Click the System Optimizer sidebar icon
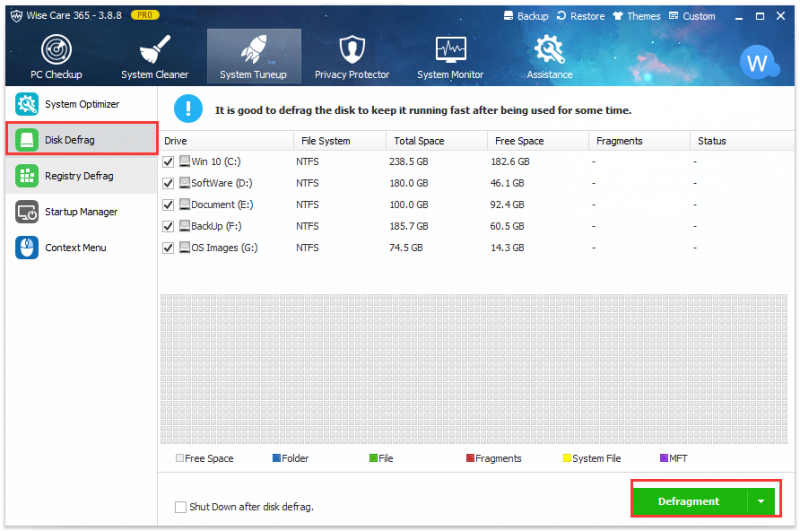This screenshot has height=531, width=800. tap(27, 104)
